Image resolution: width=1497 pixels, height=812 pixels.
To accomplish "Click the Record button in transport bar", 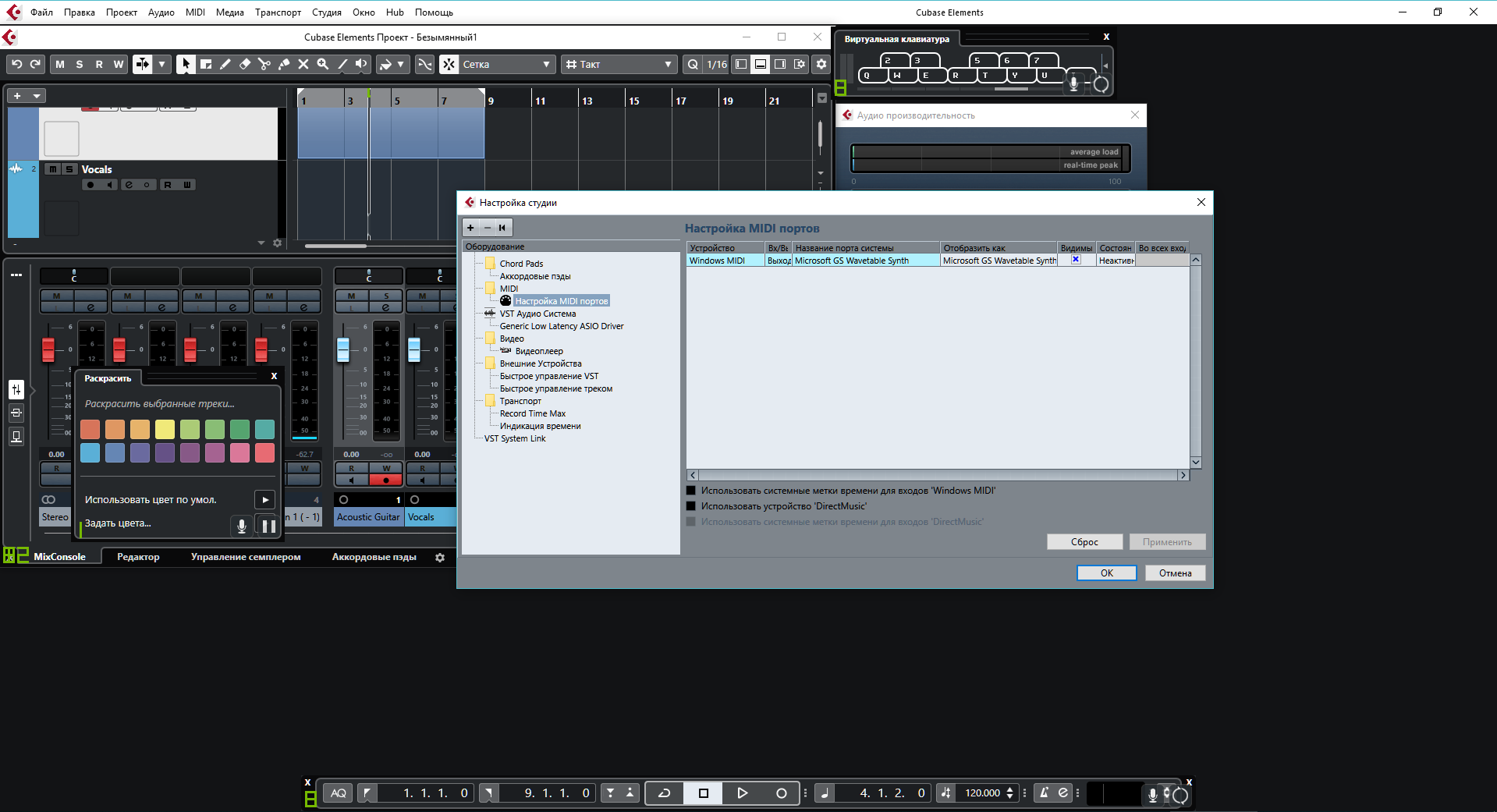I will (x=781, y=793).
